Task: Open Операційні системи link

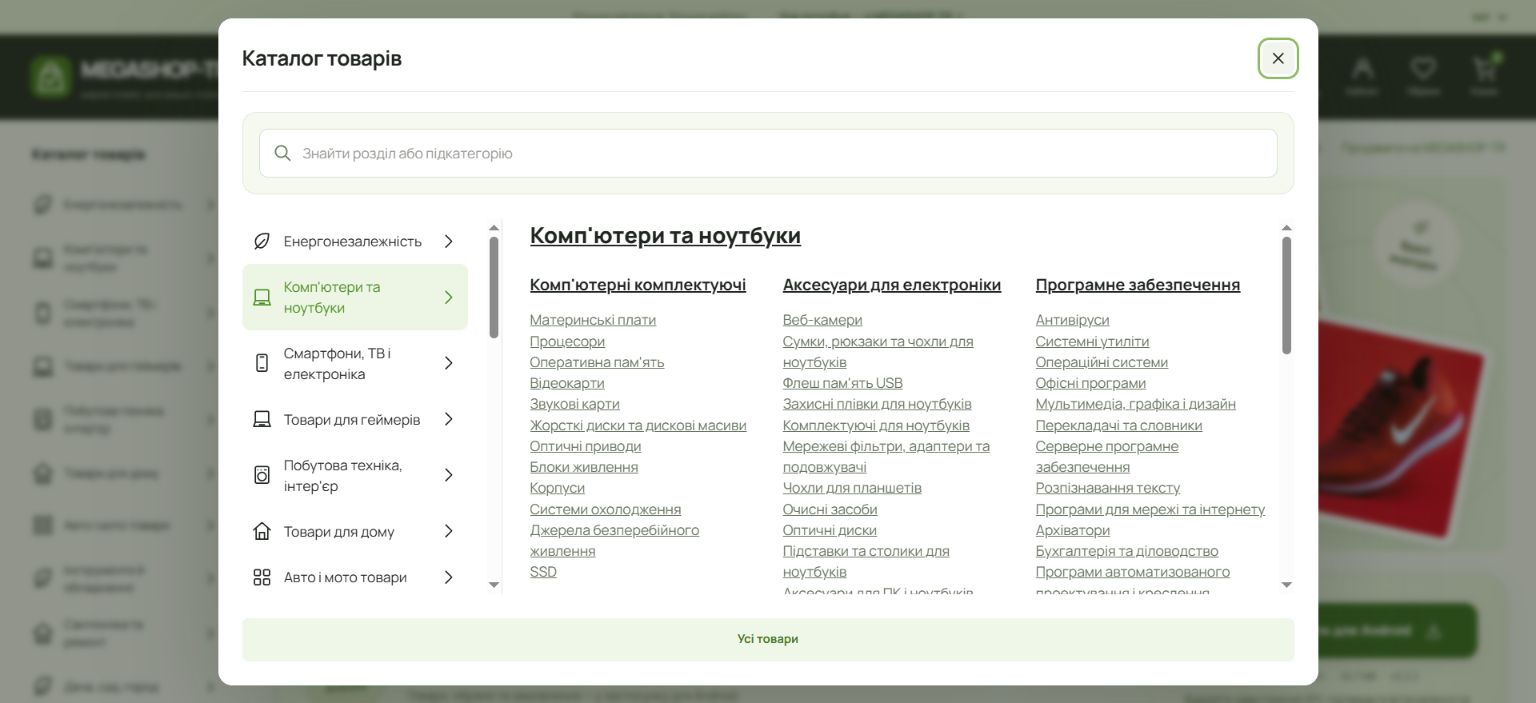Action: tap(1102, 362)
